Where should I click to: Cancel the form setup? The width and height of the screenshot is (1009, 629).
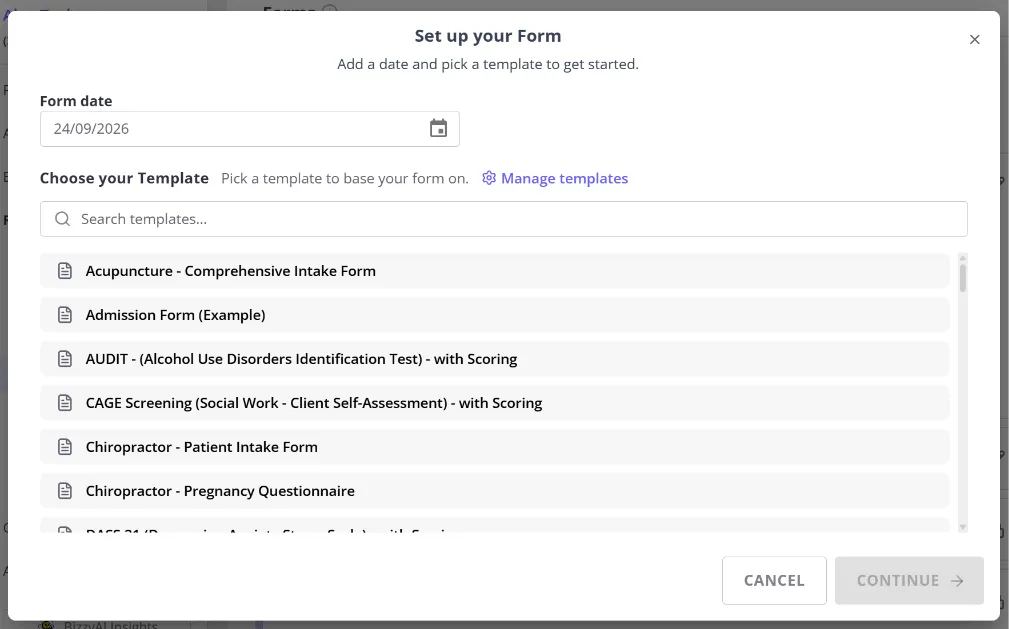[x=774, y=581]
